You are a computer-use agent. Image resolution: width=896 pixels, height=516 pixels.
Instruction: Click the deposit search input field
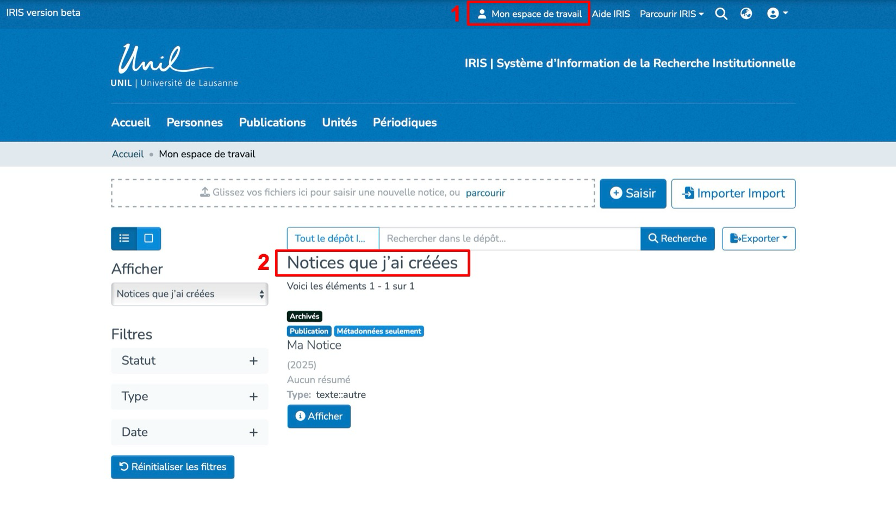click(x=509, y=238)
